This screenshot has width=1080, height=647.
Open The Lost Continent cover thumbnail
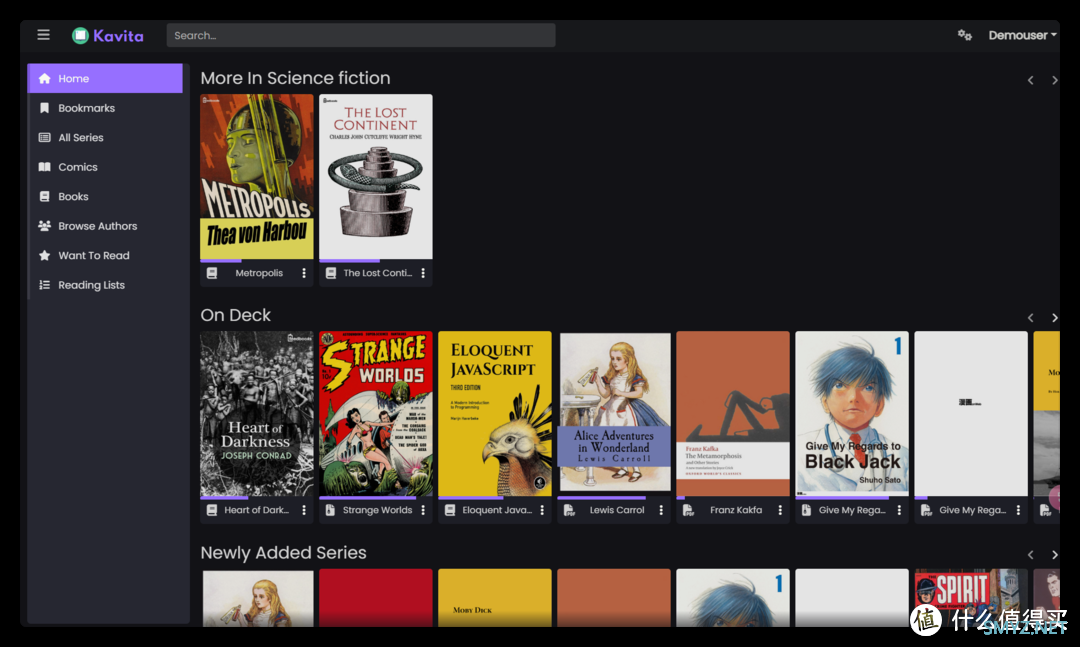[x=376, y=177]
